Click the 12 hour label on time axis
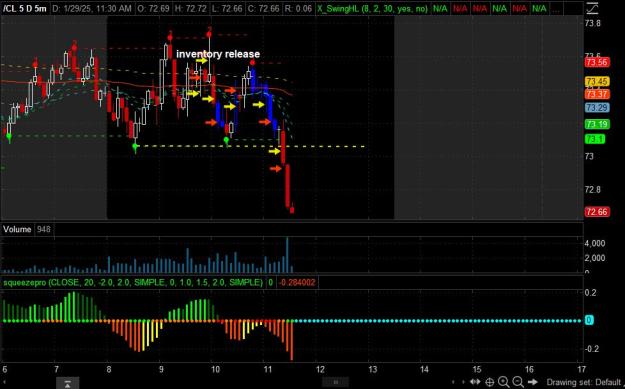Viewport: 625px width, 389px height. tap(320, 369)
